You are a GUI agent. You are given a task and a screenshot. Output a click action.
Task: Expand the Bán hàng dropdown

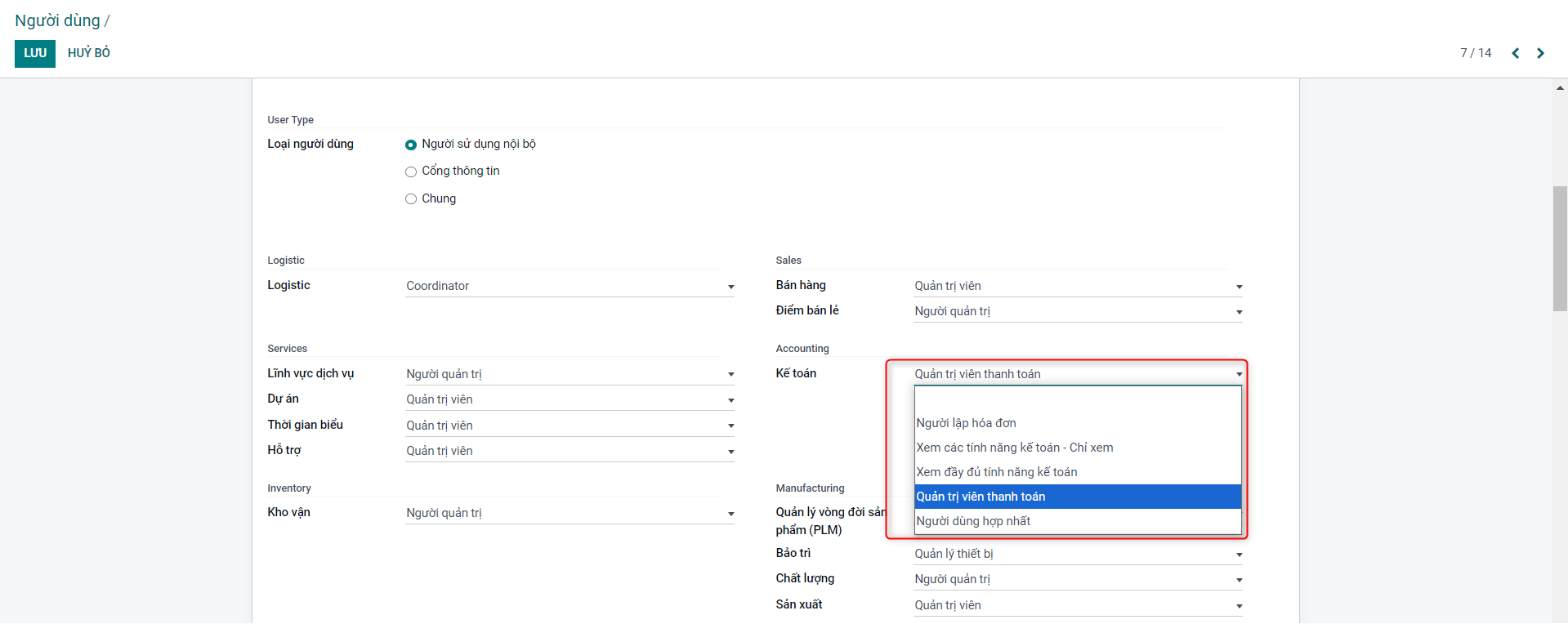(x=1077, y=286)
